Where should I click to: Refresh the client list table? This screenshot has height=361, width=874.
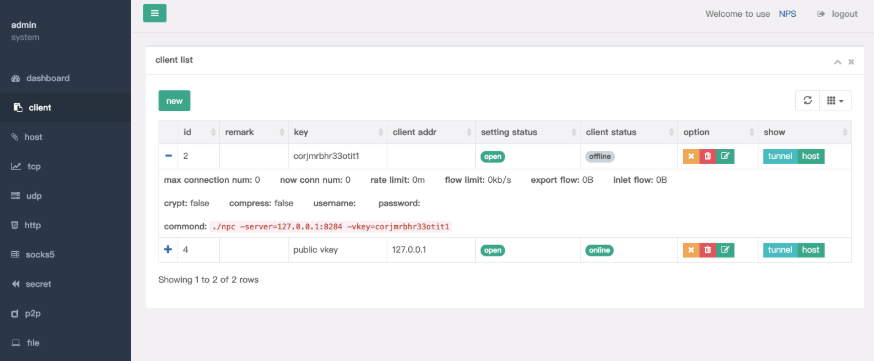tap(807, 101)
